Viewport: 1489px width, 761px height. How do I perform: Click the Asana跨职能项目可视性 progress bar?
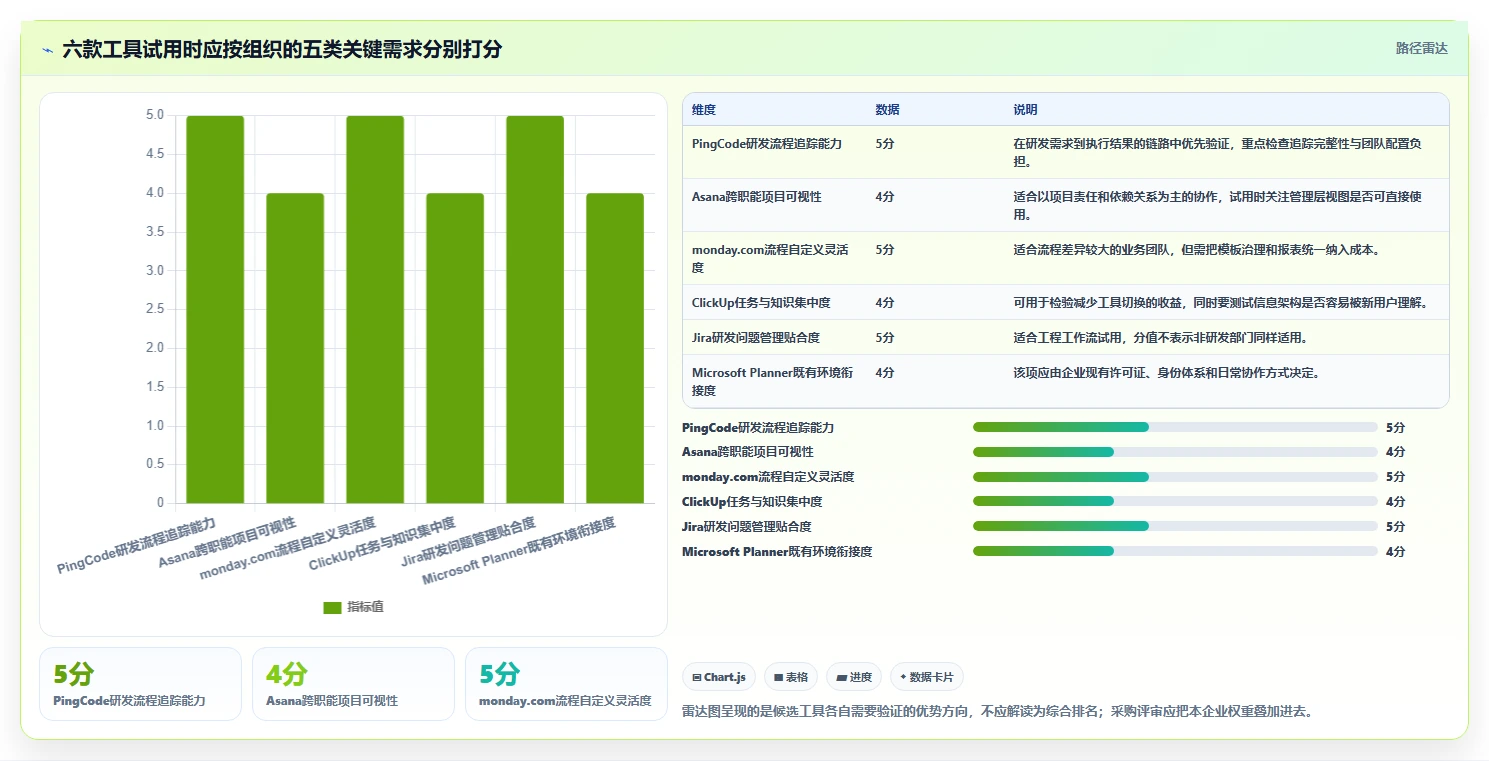(x=1175, y=452)
